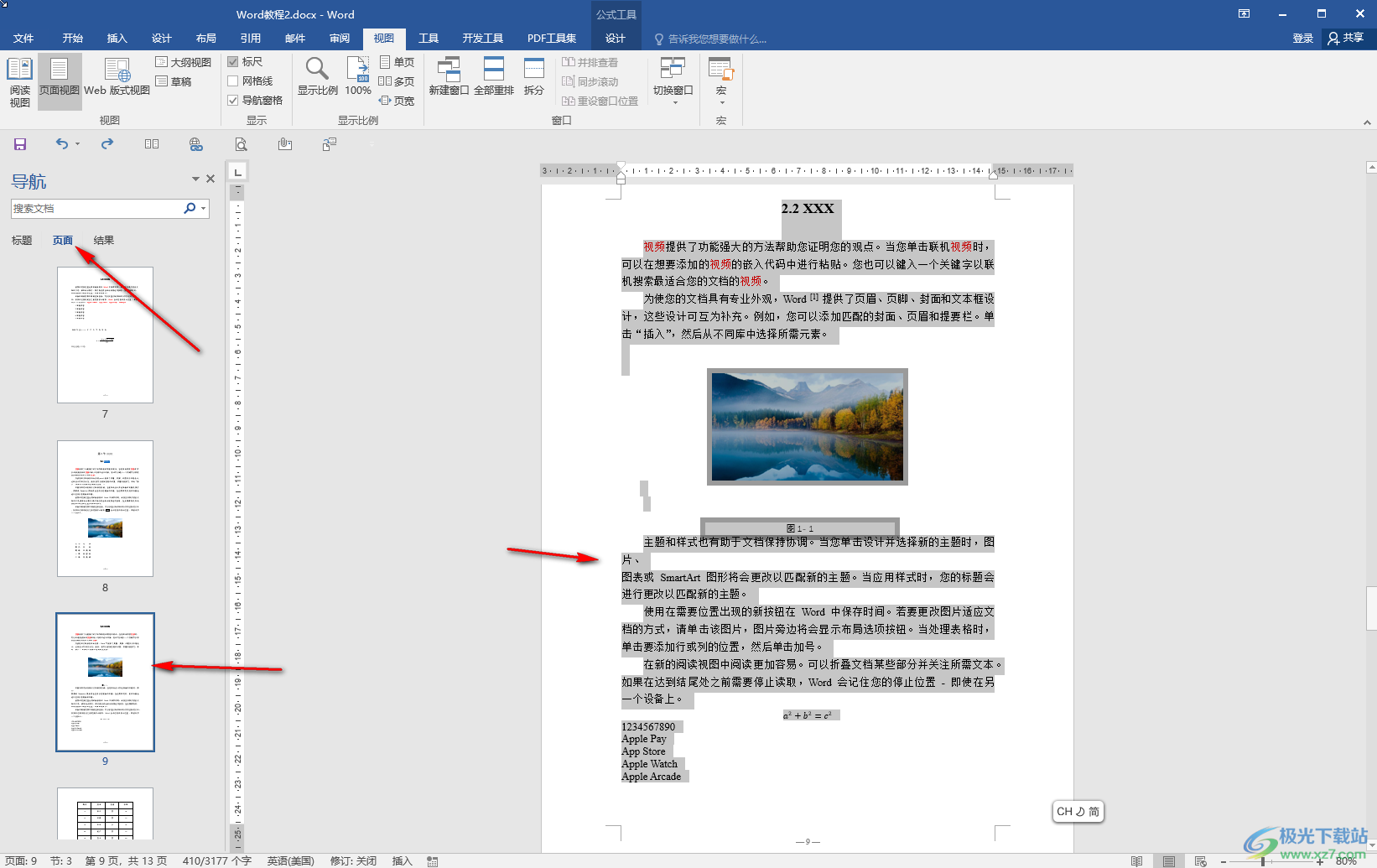The width and height of the screenshot is (1377, 868).
Task: Select Web Layout view
Action: tap(117, 76)
